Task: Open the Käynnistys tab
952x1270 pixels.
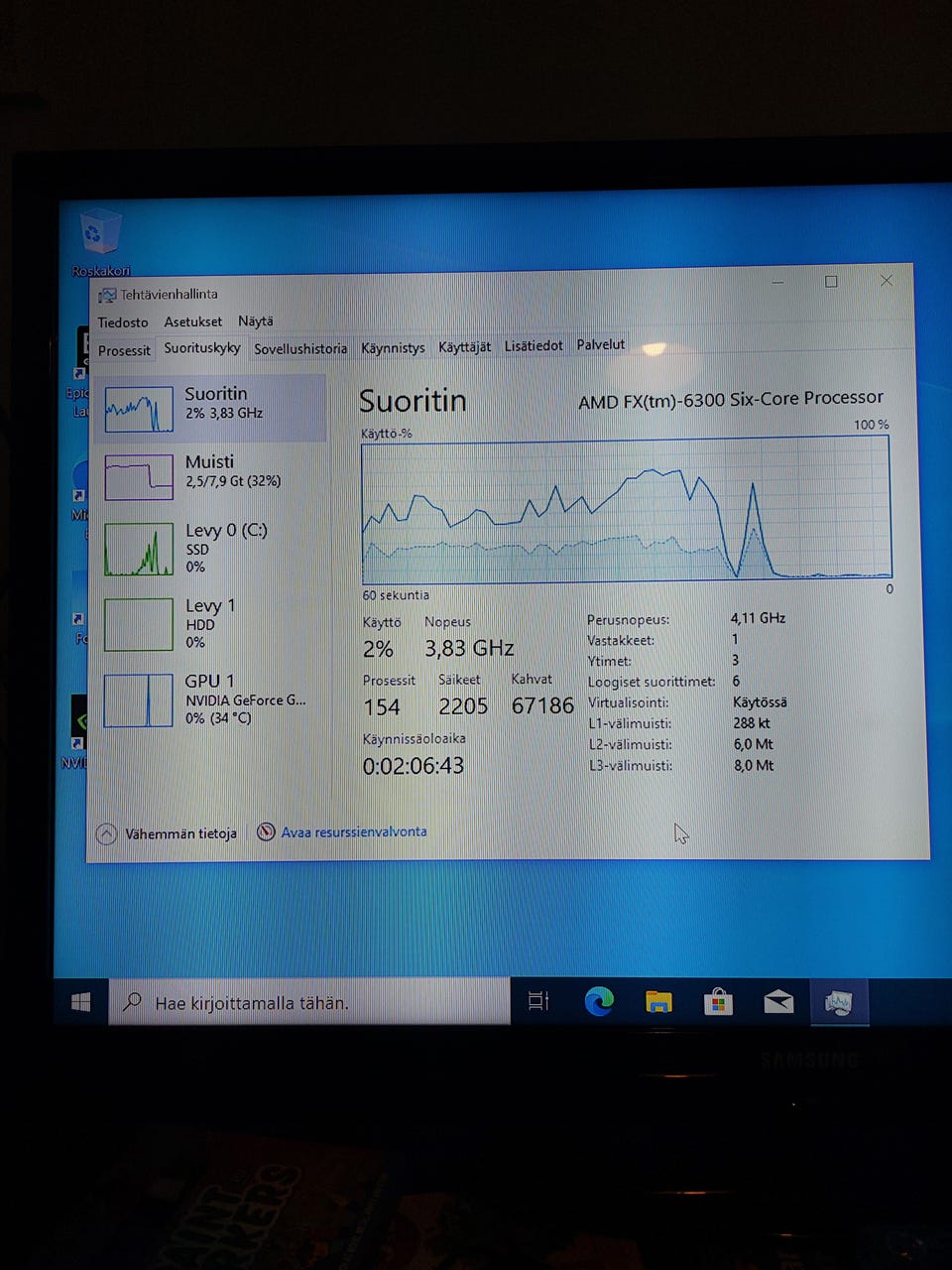Action: click(393, 347)
